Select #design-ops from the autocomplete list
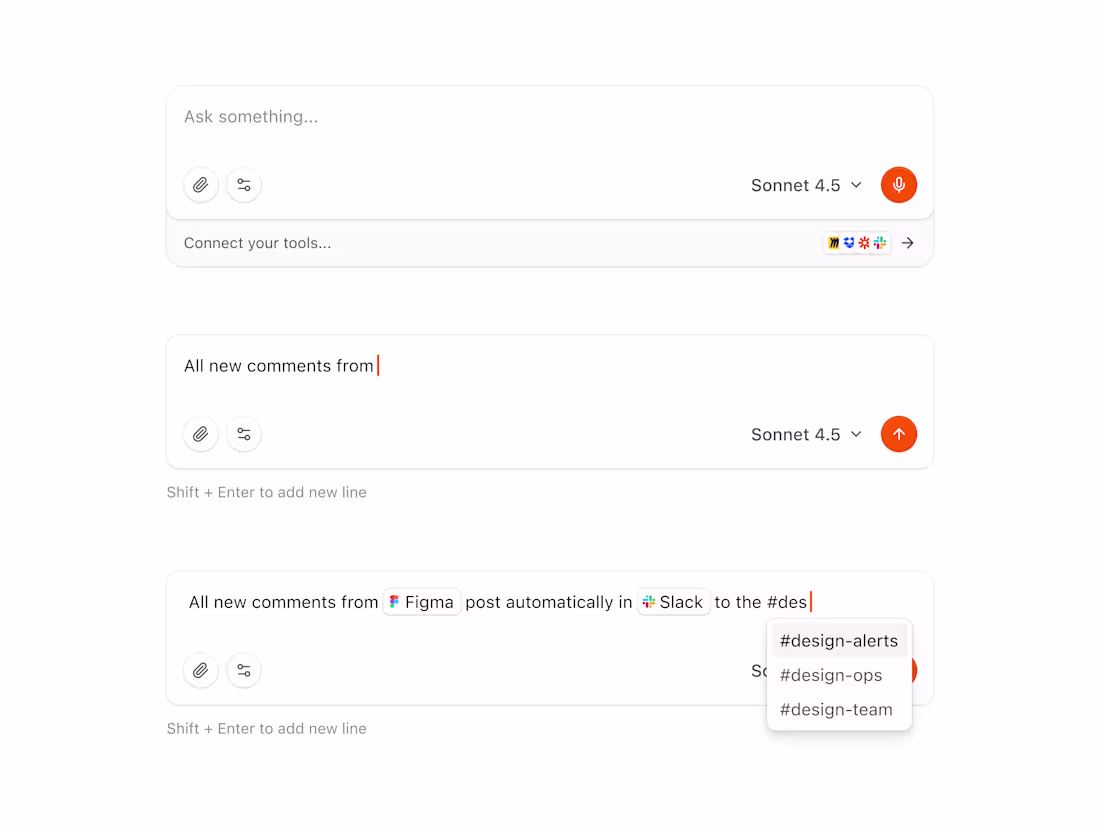 point(831,675)
